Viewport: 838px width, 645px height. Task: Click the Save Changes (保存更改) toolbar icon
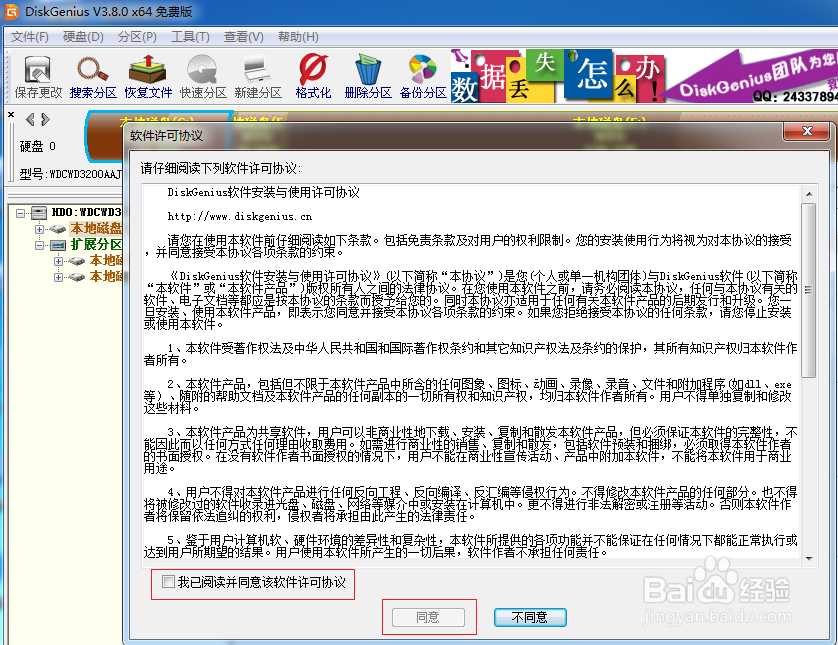[x=38, y=77]
